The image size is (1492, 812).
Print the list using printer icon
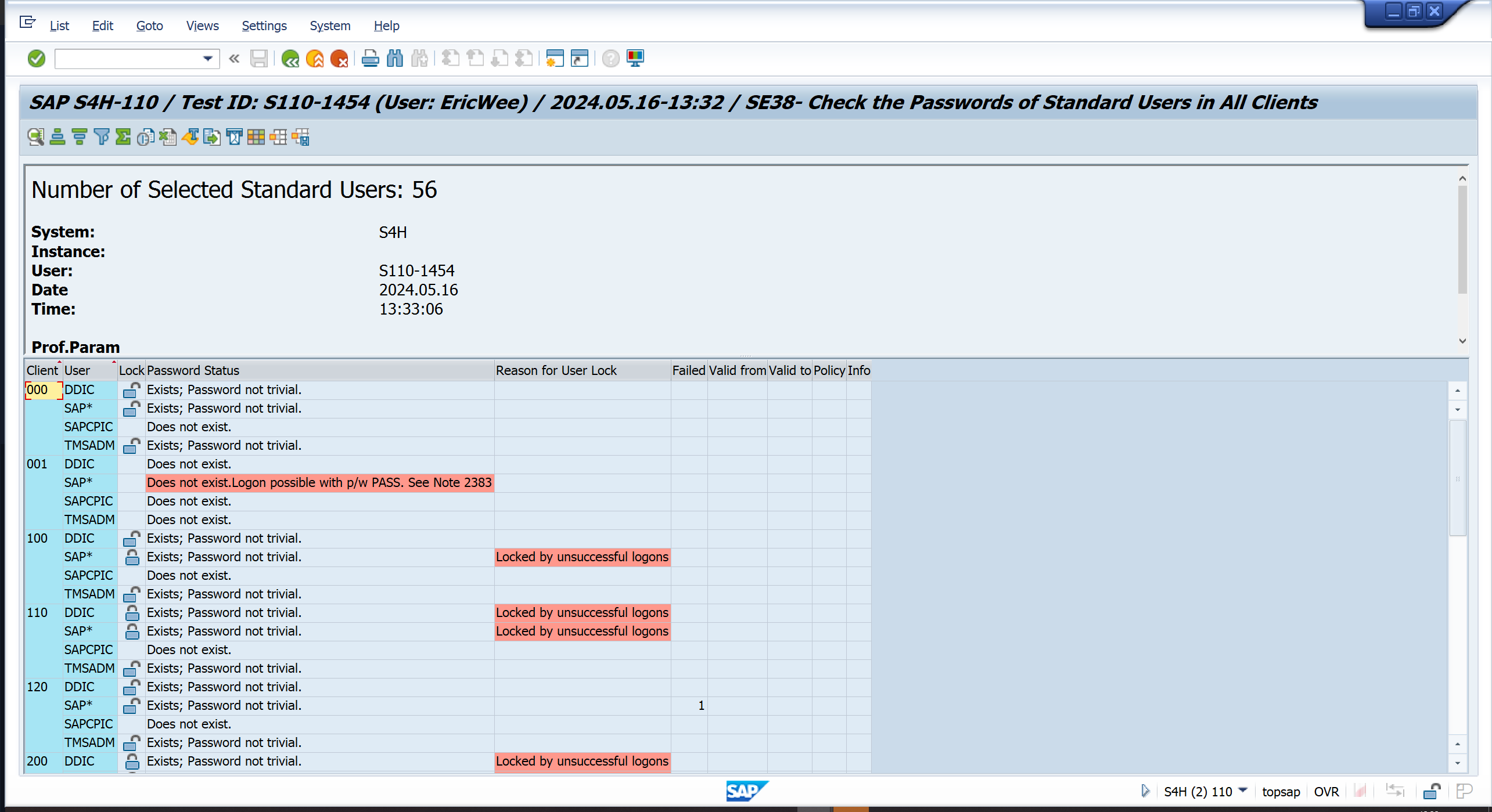tap(370, 59)
